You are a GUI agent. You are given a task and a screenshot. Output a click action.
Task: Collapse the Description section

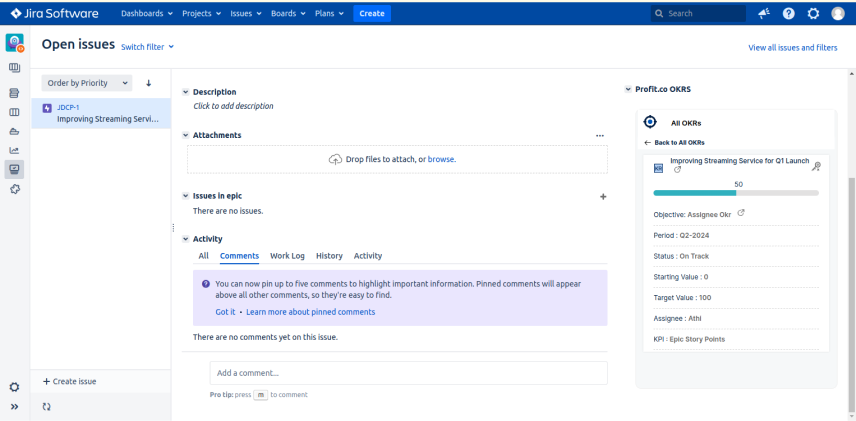coord(186,92)
